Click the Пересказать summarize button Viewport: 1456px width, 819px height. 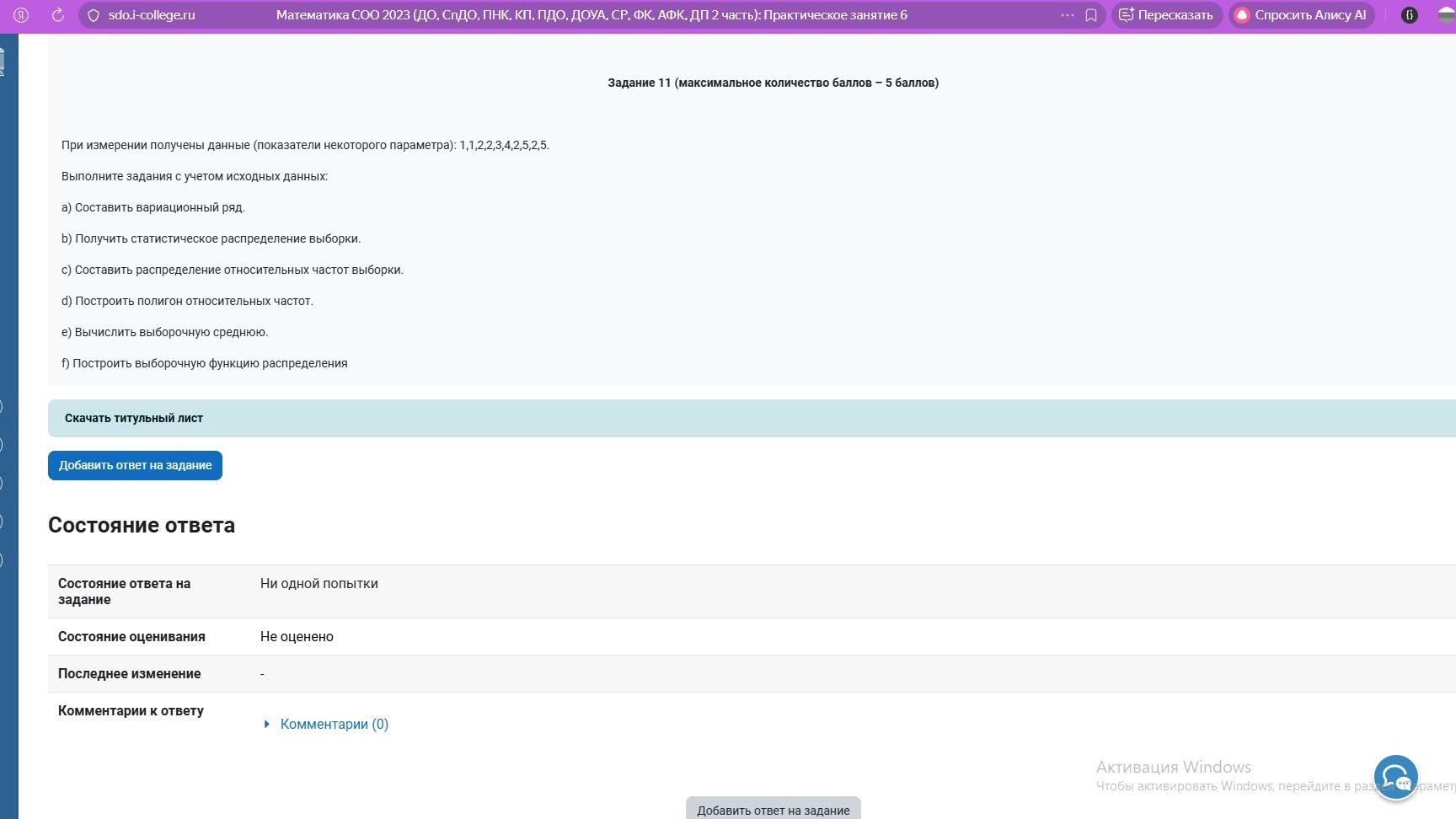(1166, 15)
